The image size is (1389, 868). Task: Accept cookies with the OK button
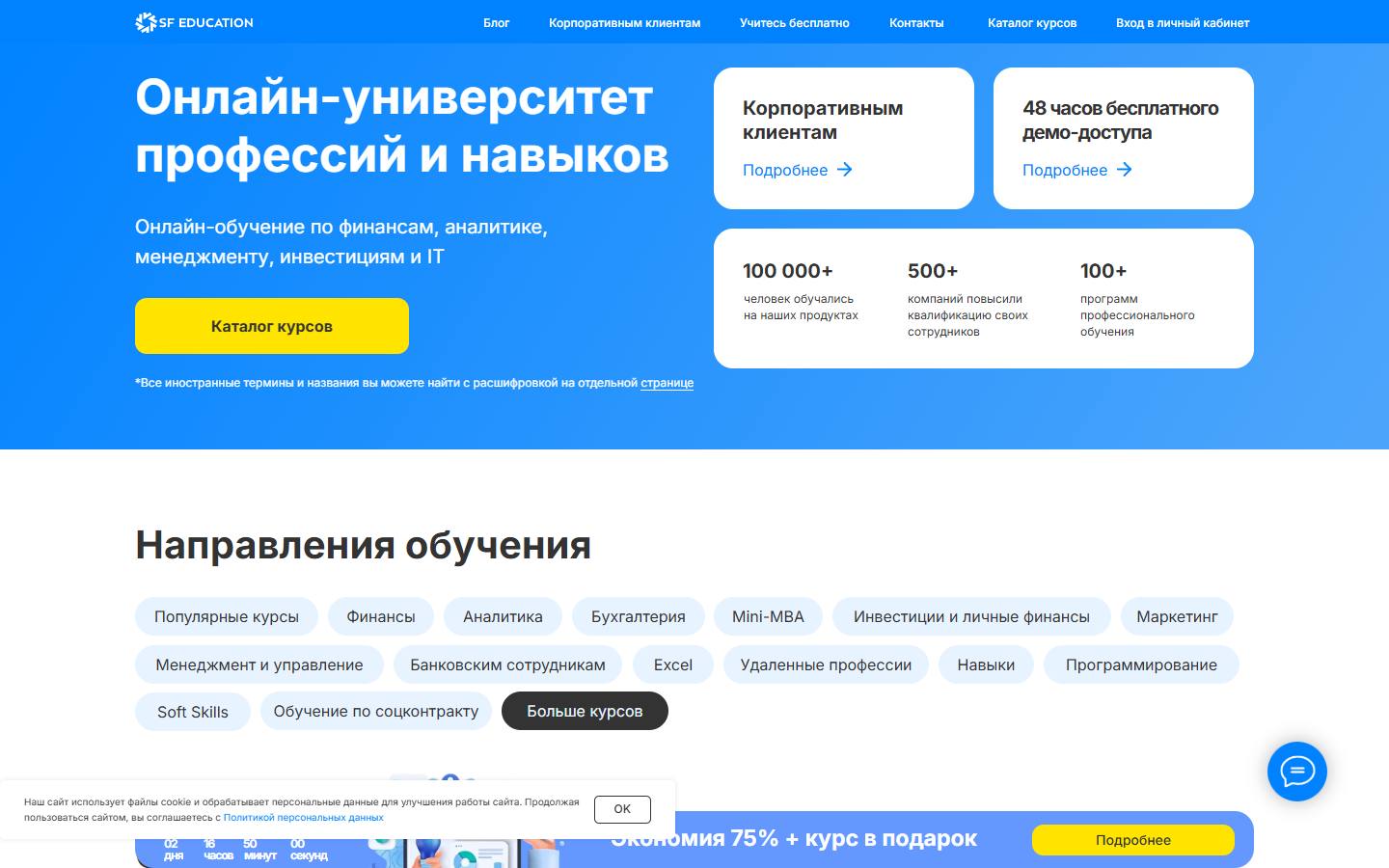click(x=622, y=809)
